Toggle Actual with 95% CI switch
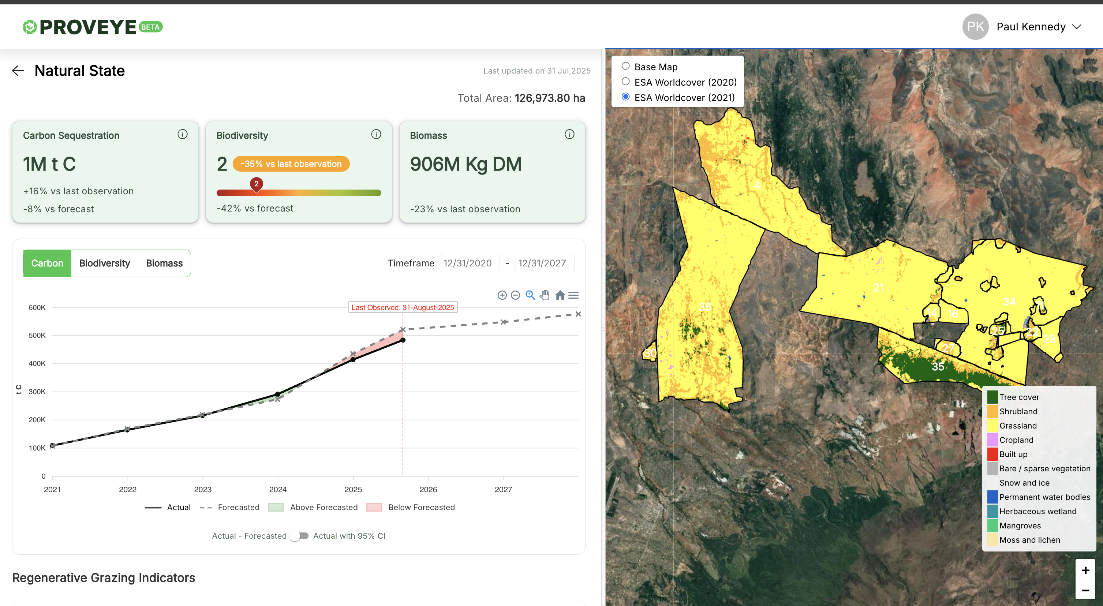 (299, 536)
